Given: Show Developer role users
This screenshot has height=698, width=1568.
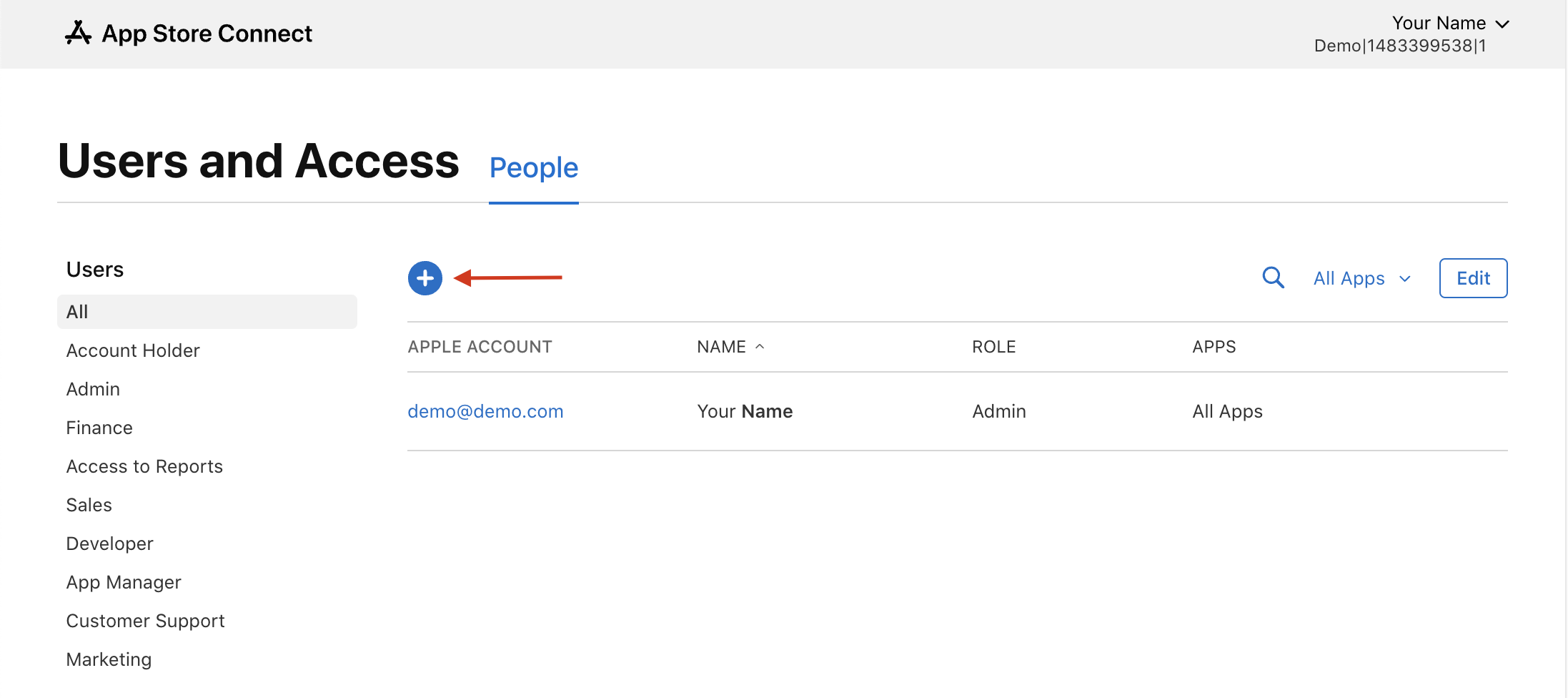Looking at the screenshot, I should click(109, 544).
